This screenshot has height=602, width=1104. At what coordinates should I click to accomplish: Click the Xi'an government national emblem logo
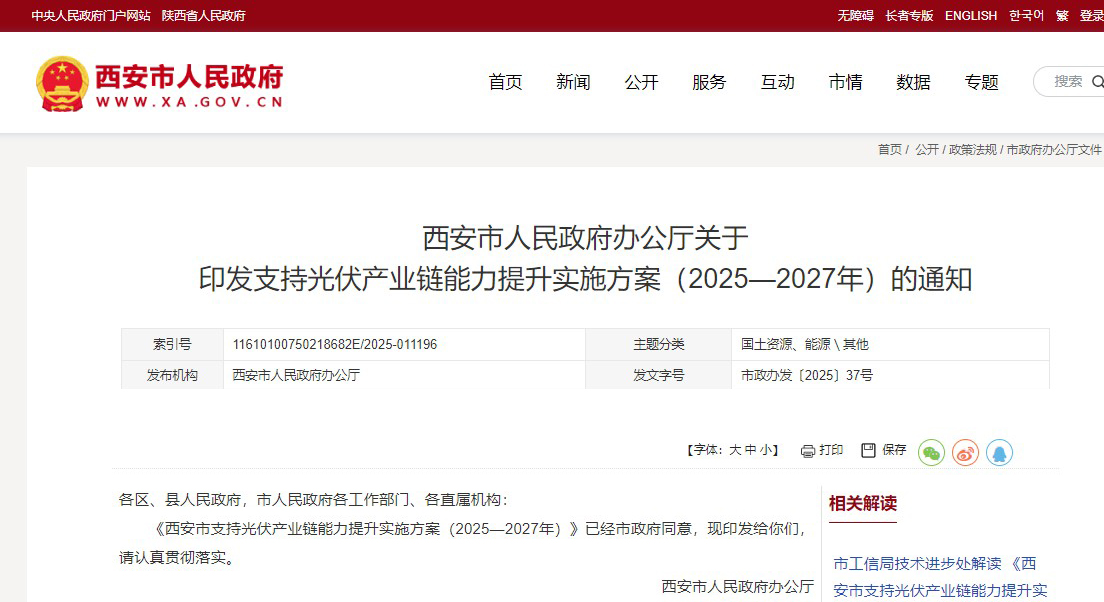point(62,83)
